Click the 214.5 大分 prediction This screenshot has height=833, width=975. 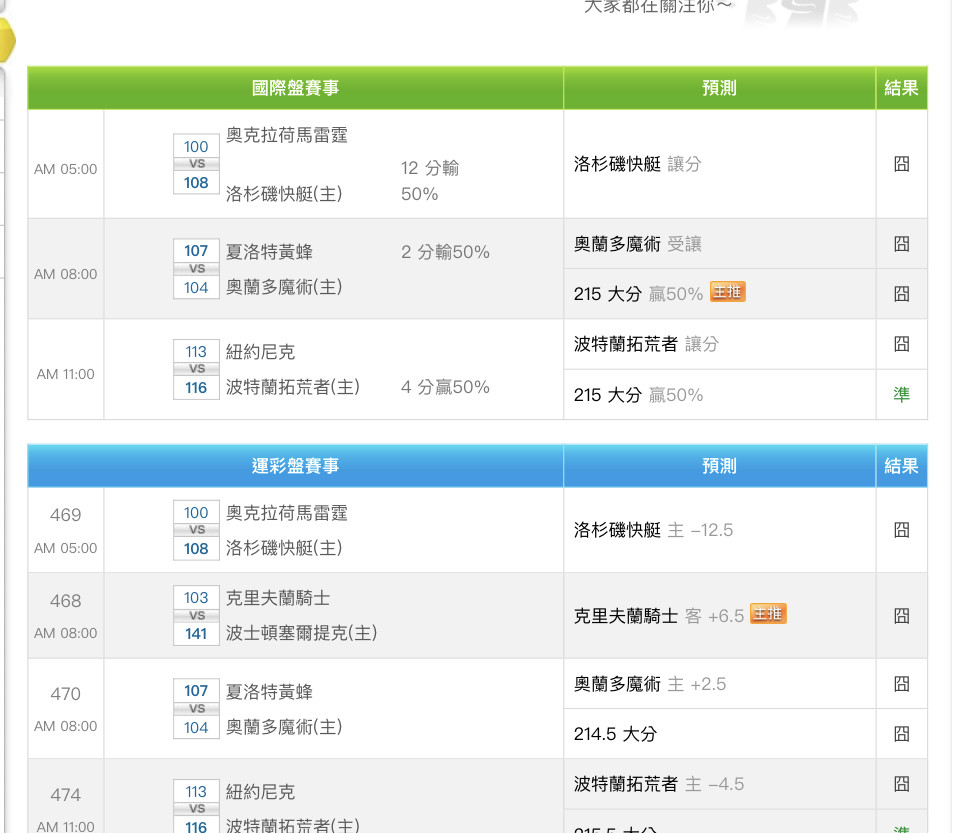(x=615, y=734)
